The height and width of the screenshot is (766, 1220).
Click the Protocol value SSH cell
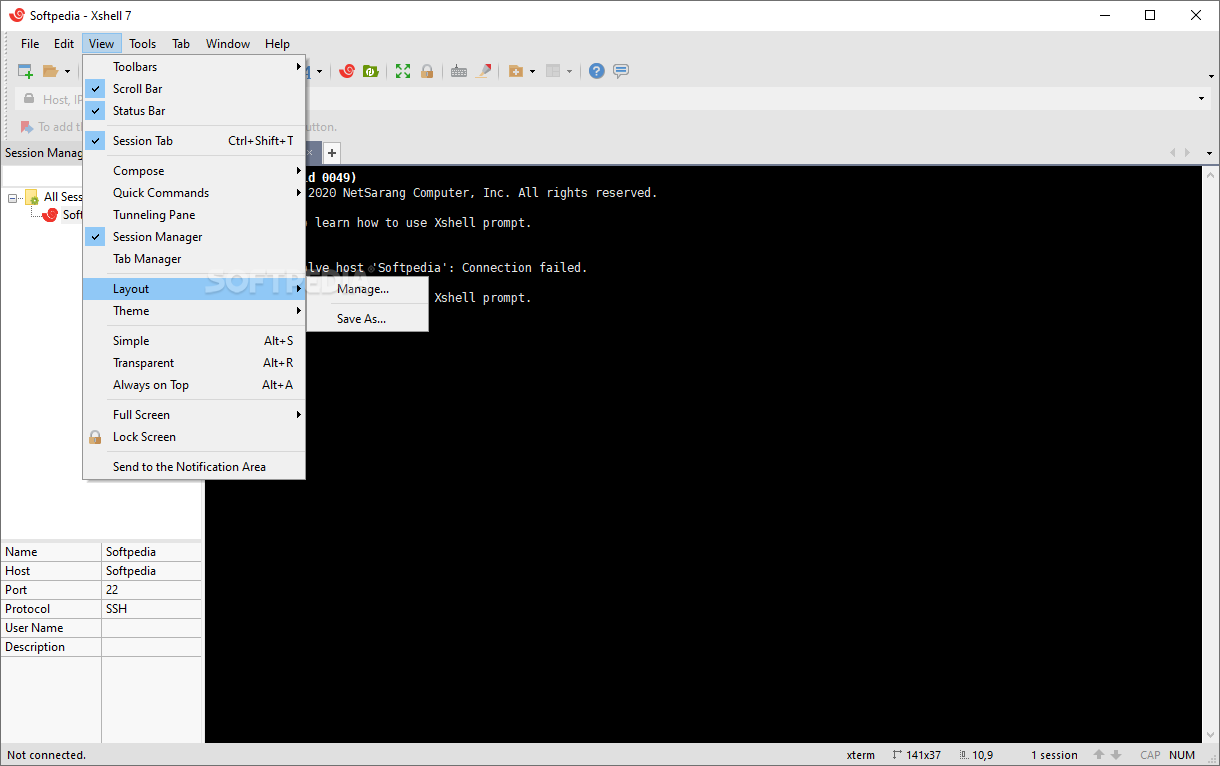[152, 609]
